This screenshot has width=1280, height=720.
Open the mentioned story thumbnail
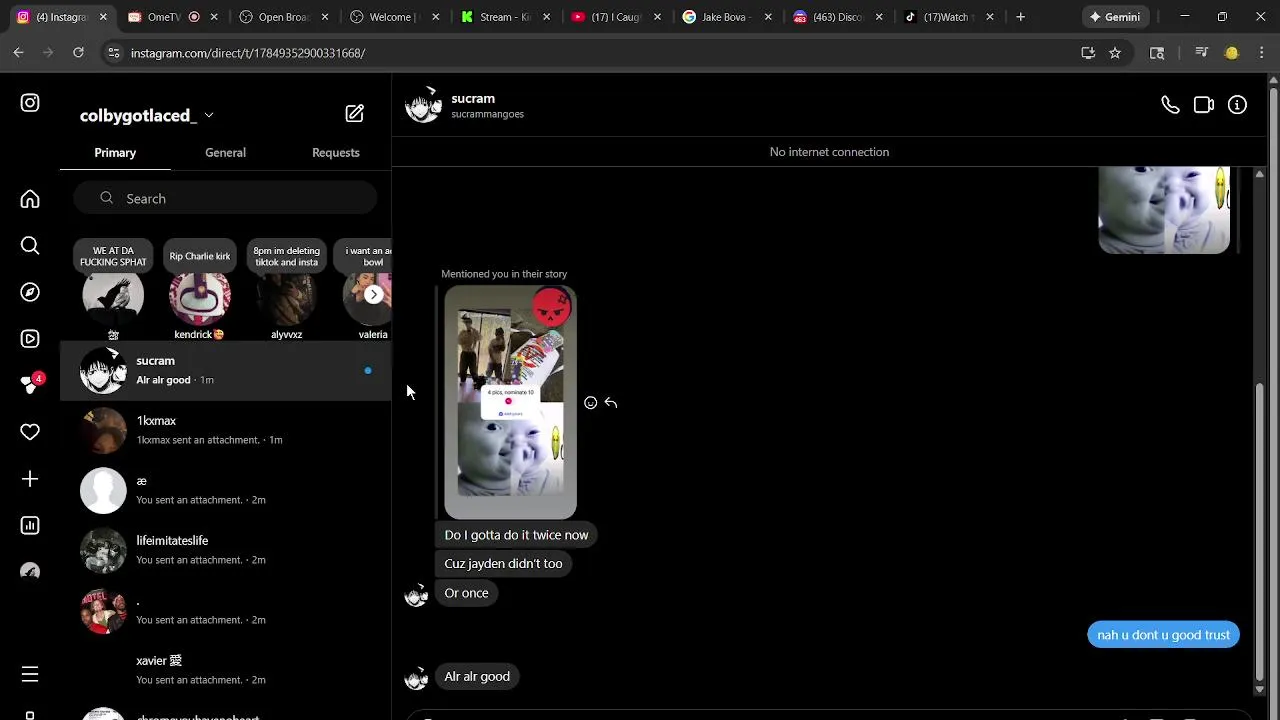pos(510,402)
